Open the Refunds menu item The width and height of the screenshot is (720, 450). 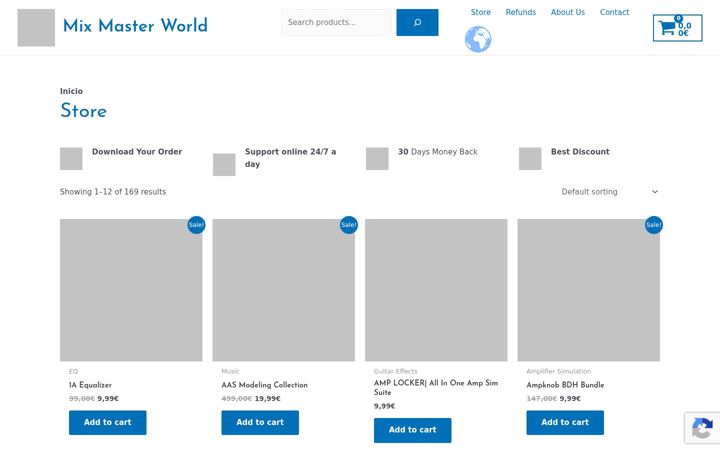521,12
